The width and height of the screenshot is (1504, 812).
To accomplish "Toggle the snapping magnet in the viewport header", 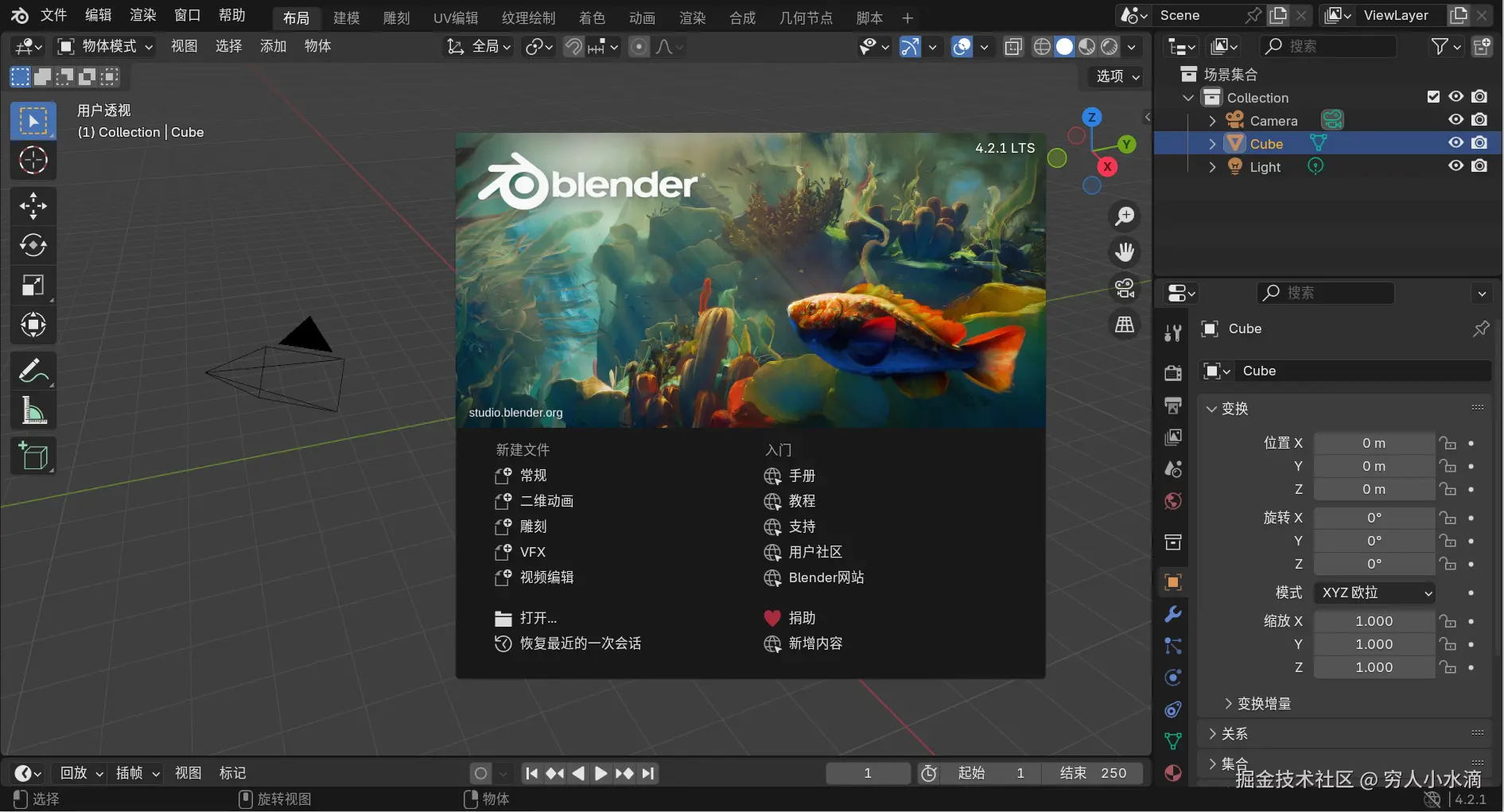I will 572,46.
